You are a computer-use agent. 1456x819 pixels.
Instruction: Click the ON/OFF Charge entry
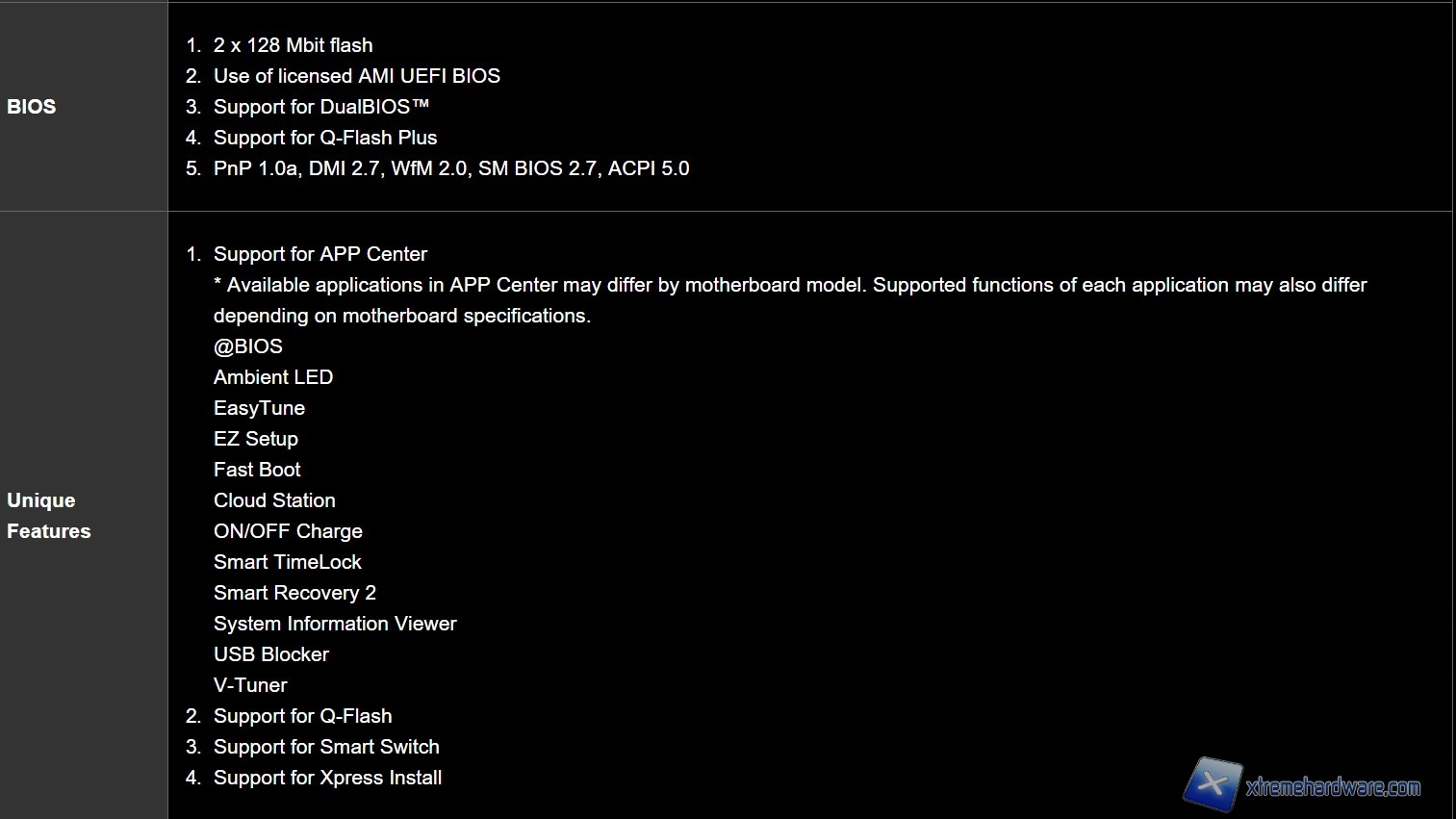click(x=288, y=531)
